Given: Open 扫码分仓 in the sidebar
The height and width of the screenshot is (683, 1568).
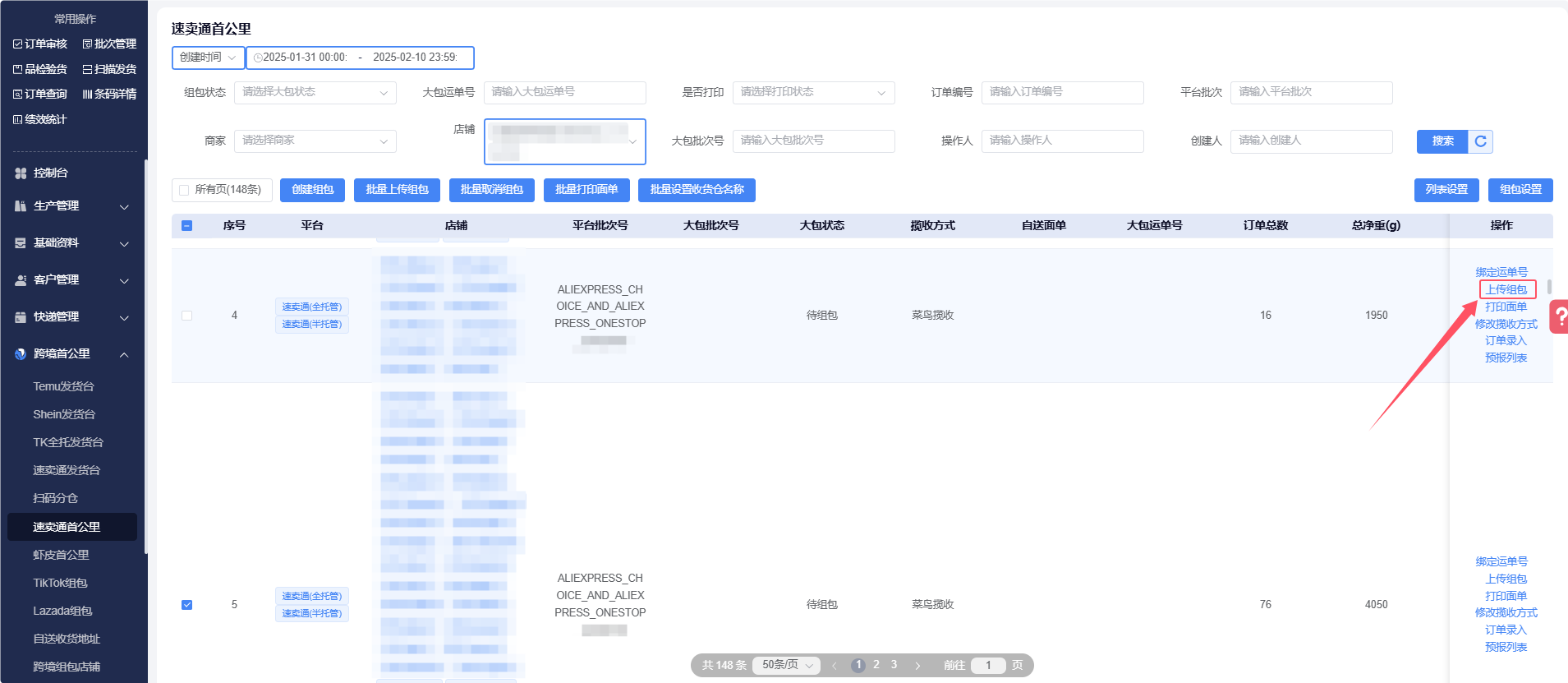Looking at the screenshot, I should point(56,498).
